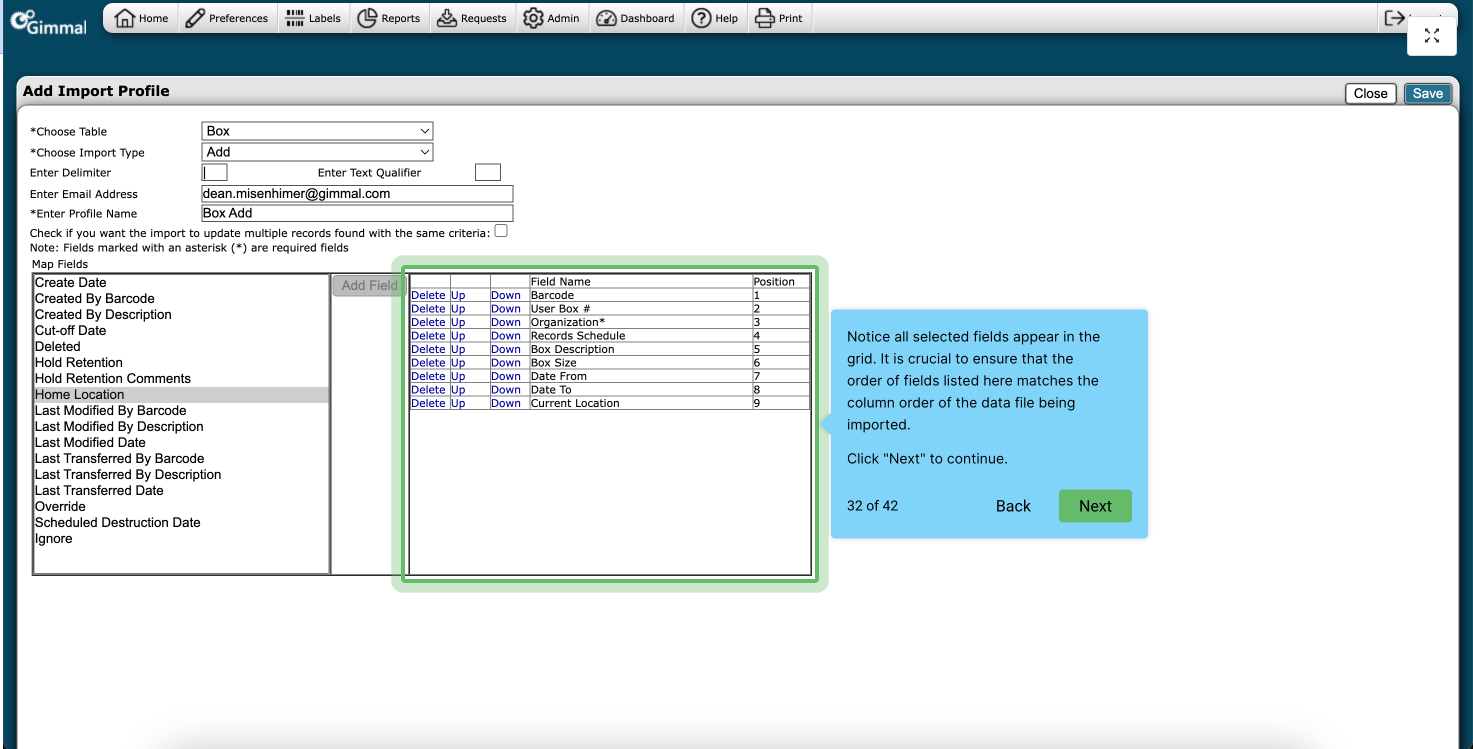The width and height of the screenshot is (1473, 749).
Task: Click the Print printer icon
Action: tap(765, 18)
